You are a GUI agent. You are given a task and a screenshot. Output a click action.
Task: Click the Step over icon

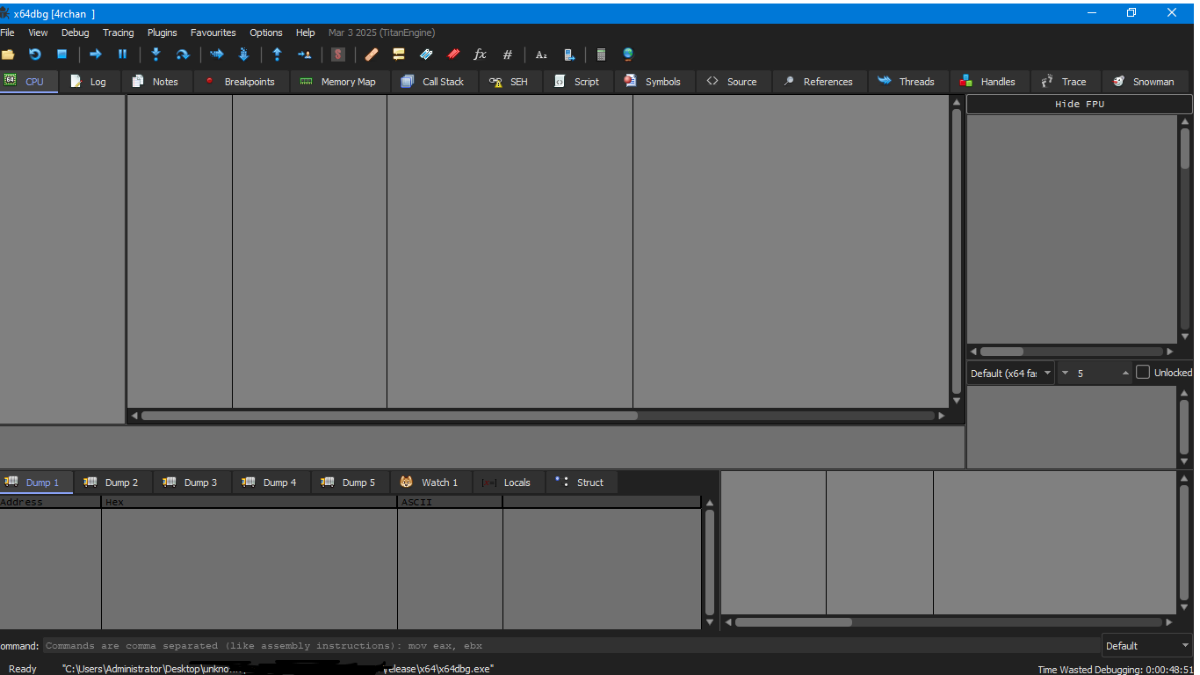[182, 54]
